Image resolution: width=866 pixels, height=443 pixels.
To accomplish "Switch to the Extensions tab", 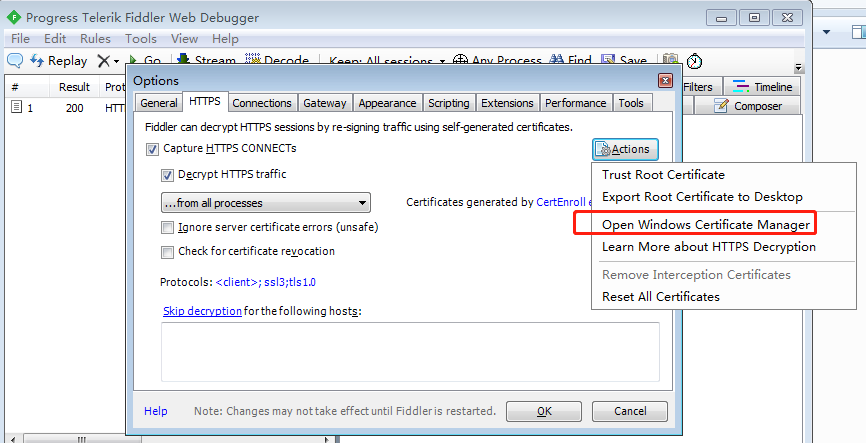I will [507, 103].
